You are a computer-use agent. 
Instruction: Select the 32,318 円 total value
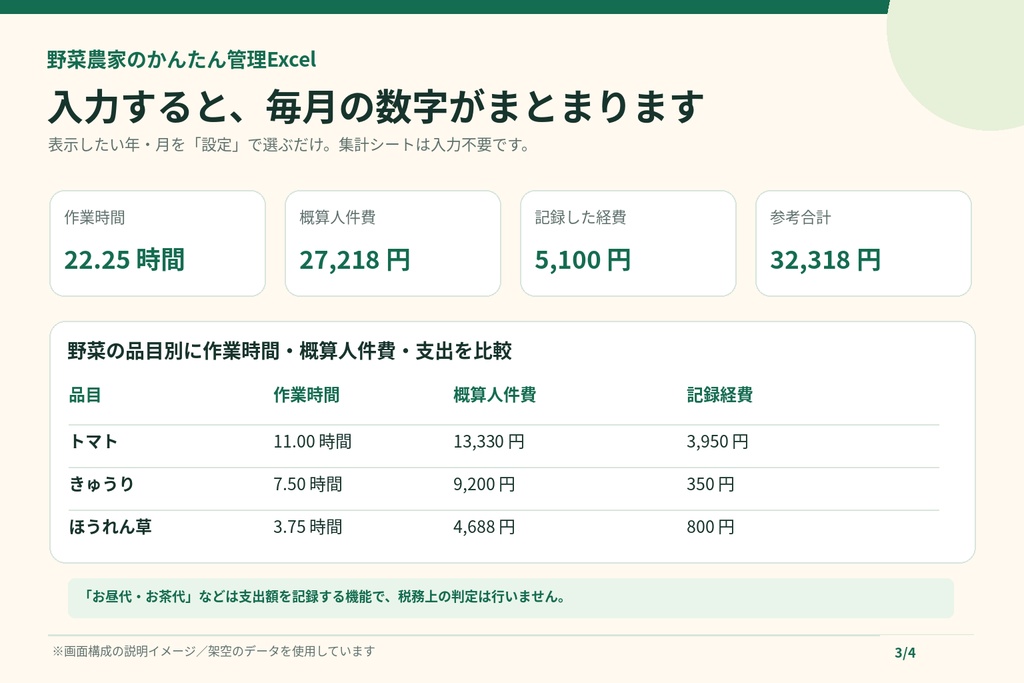(825, 260)
